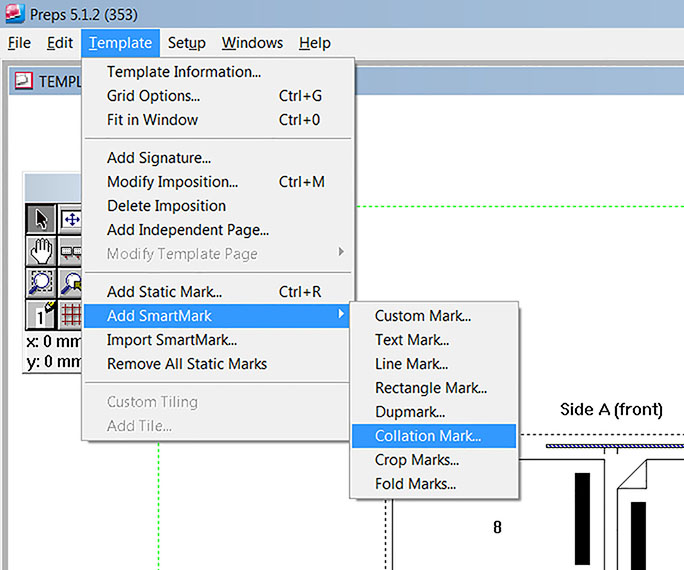This screenshot has height=570, width=684.
Task: Select the magnifier tool with yellow tag
Action: coord(70,283)
